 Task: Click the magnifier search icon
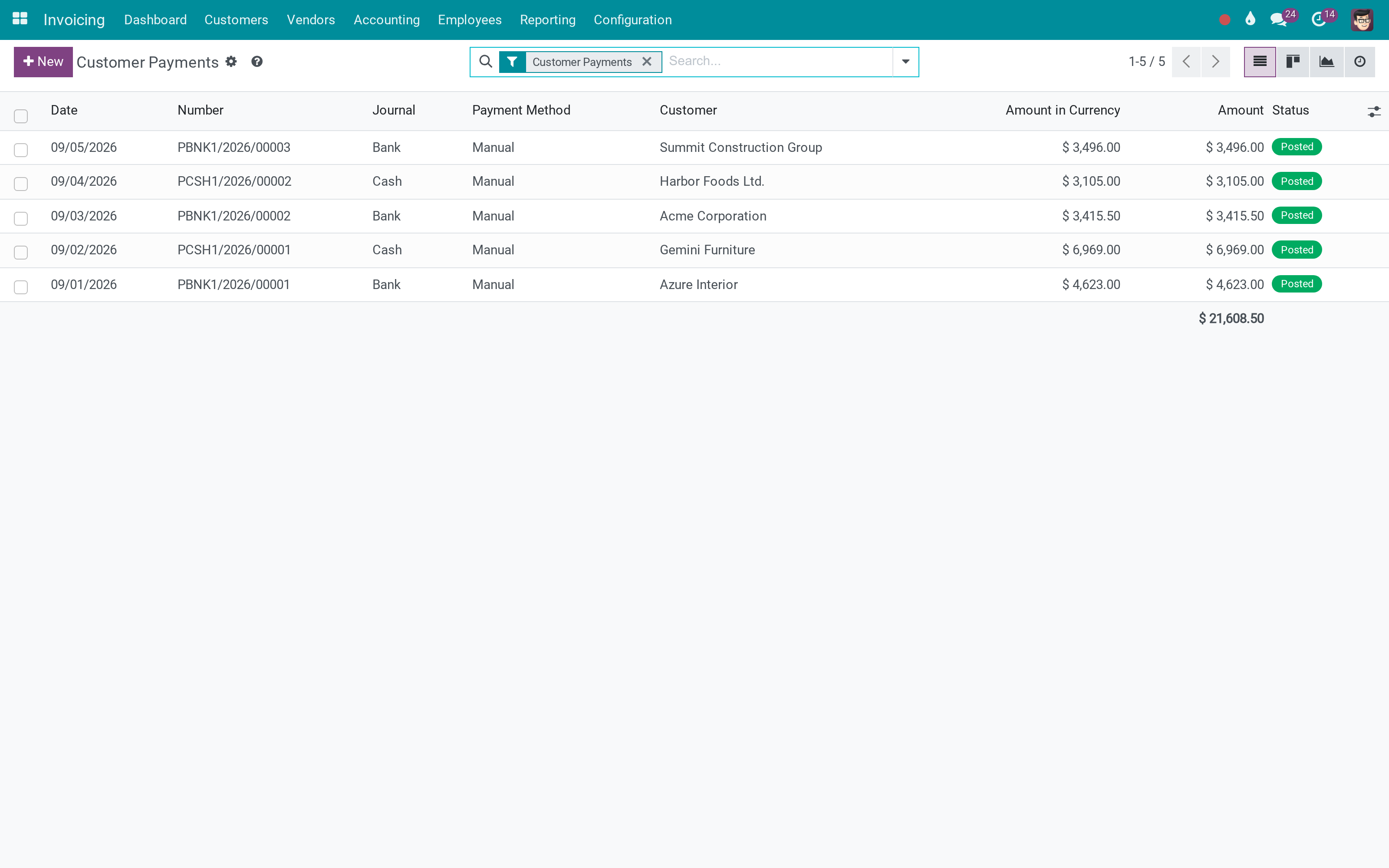(x=486, y=62)
